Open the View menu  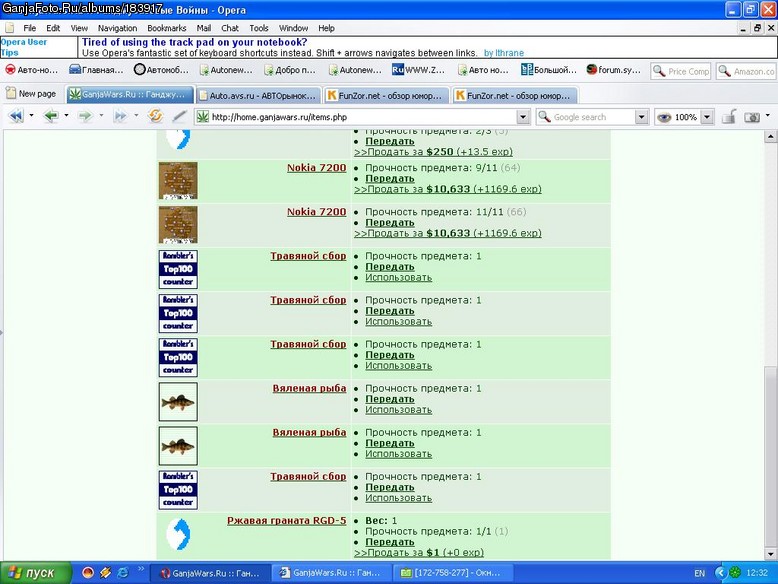(79, 28)
